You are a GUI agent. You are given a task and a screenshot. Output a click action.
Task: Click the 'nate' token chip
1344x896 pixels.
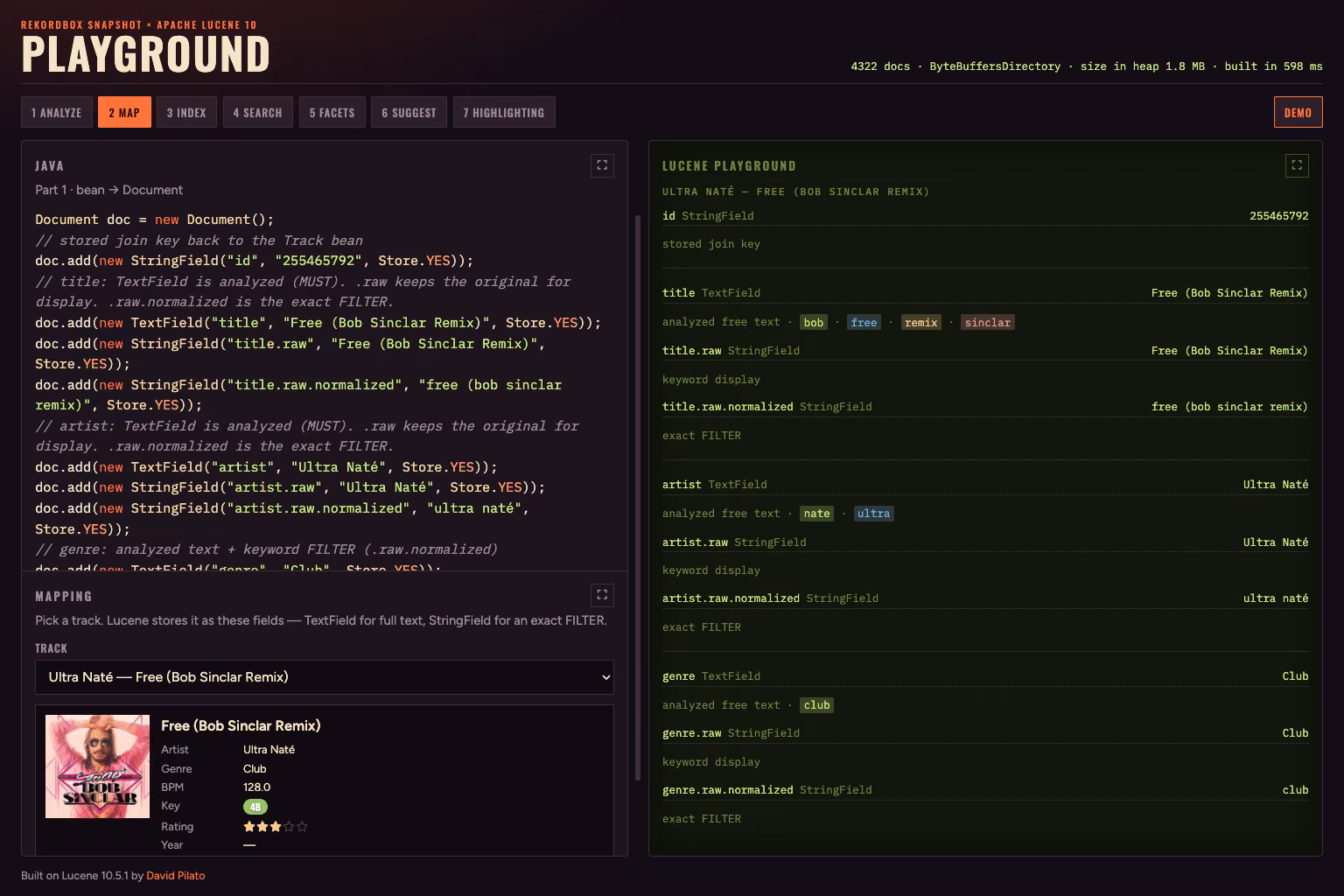click(816, 514)
